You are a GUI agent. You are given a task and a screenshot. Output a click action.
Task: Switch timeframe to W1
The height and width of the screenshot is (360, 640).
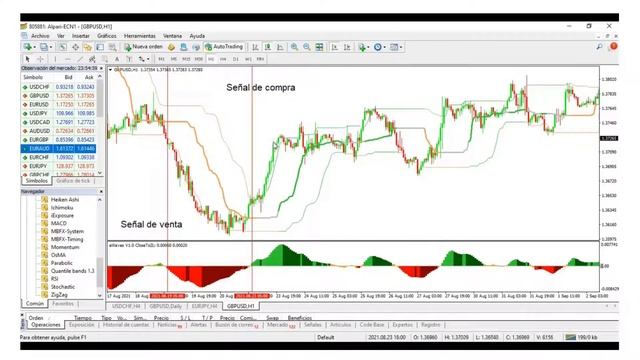click(248, 59)
